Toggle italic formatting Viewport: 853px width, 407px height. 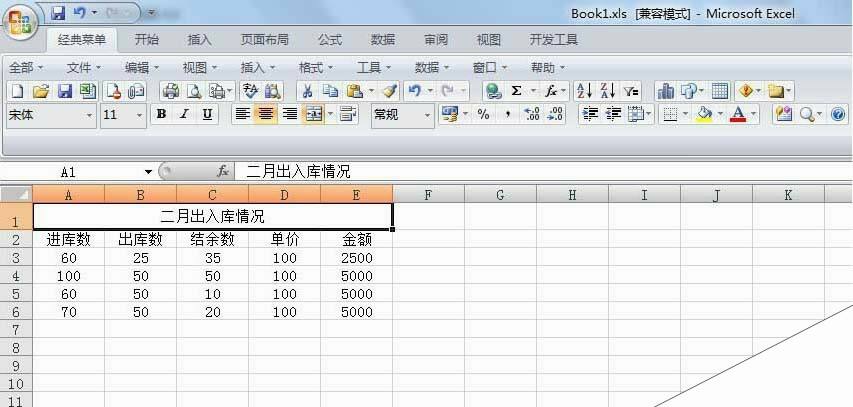[x=184, y=114]
